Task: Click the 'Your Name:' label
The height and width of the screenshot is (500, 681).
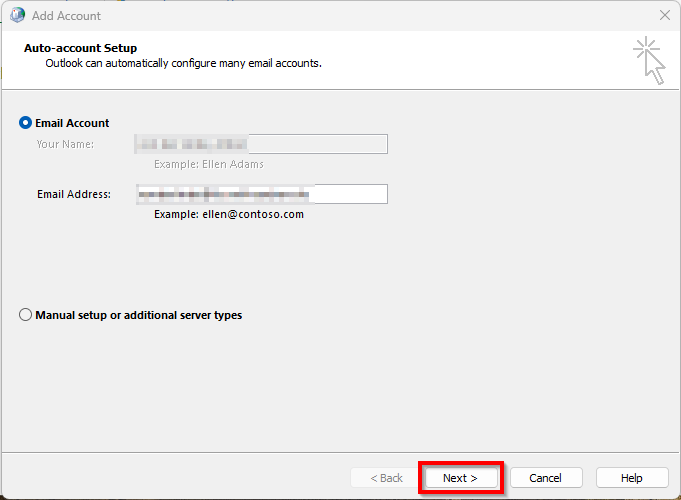Action: click(x=65, y=144)
